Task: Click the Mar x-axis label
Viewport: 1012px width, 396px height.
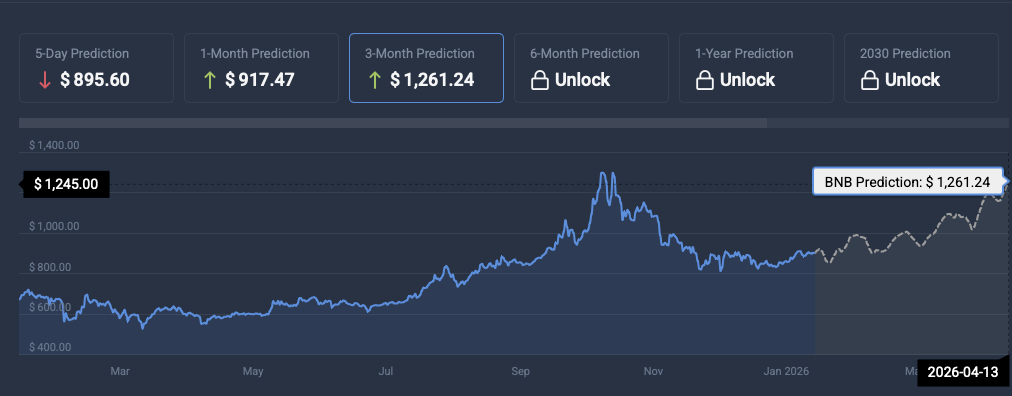Action: [120, 371]
